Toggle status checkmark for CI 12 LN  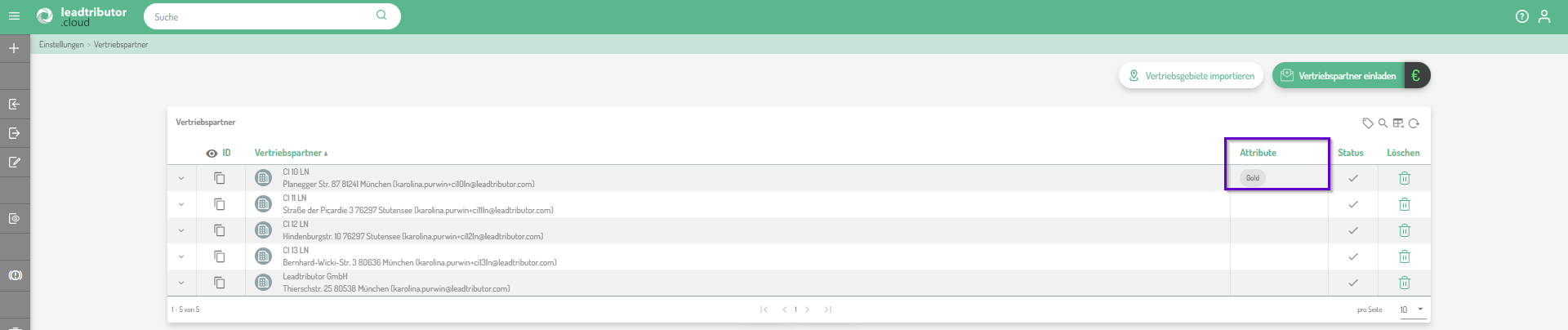[x=1353, y=230]
